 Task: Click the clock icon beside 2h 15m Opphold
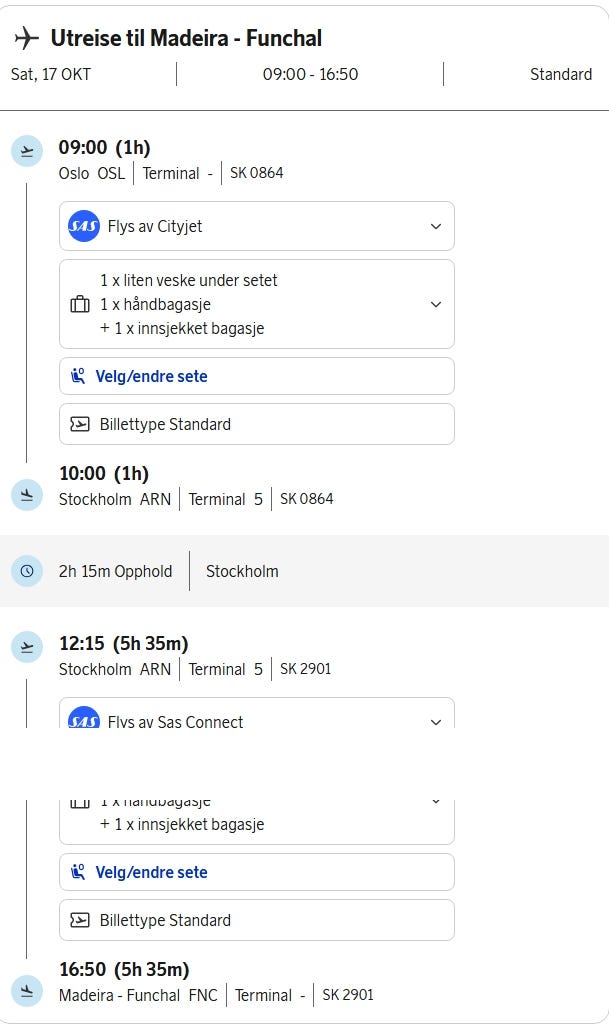coord(27,571)
